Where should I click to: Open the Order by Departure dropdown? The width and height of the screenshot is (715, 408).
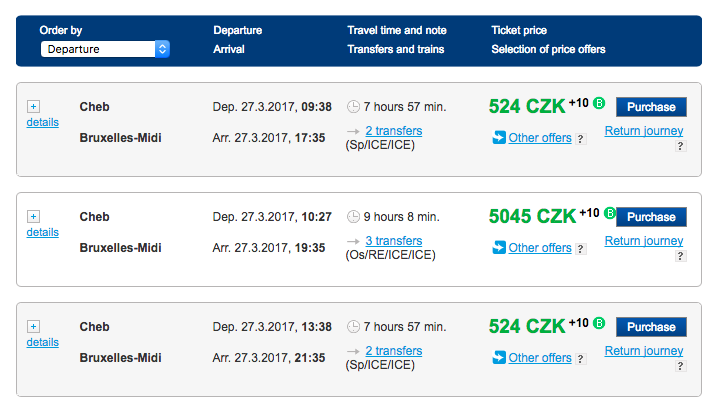[105, 49]
